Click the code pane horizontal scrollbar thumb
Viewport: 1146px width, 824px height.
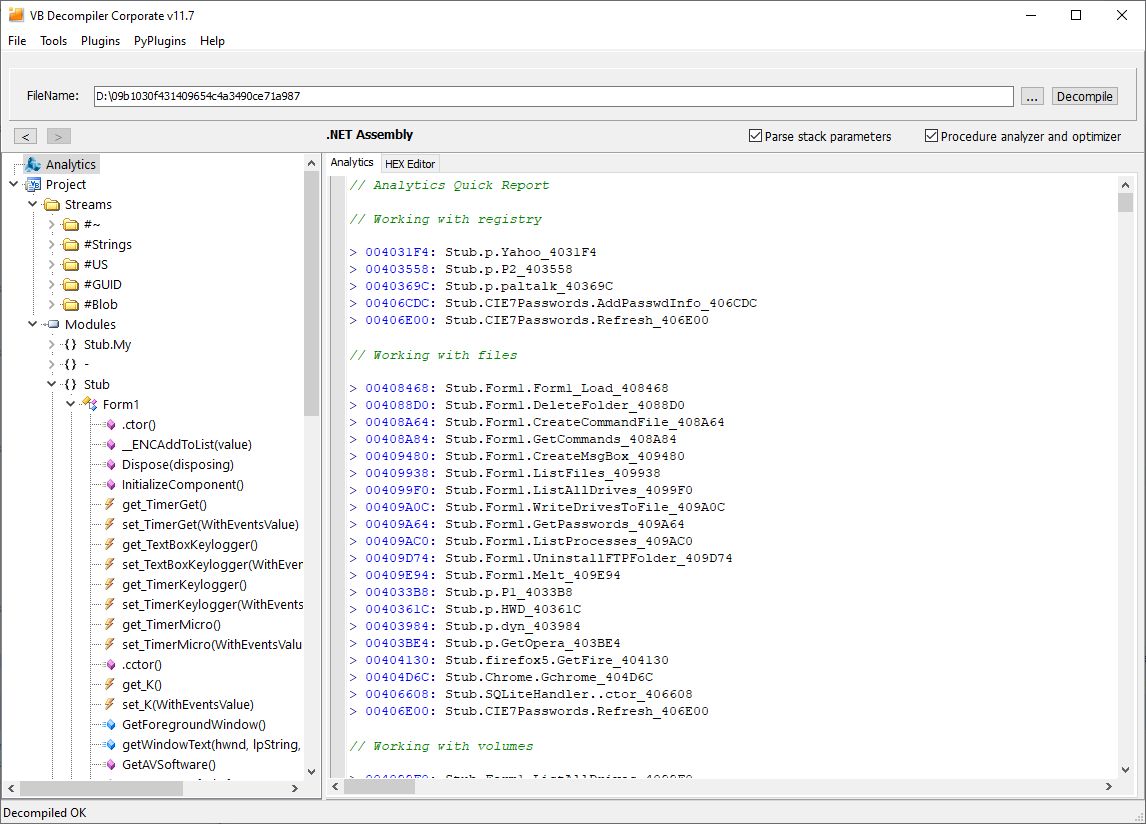[379, 787]
